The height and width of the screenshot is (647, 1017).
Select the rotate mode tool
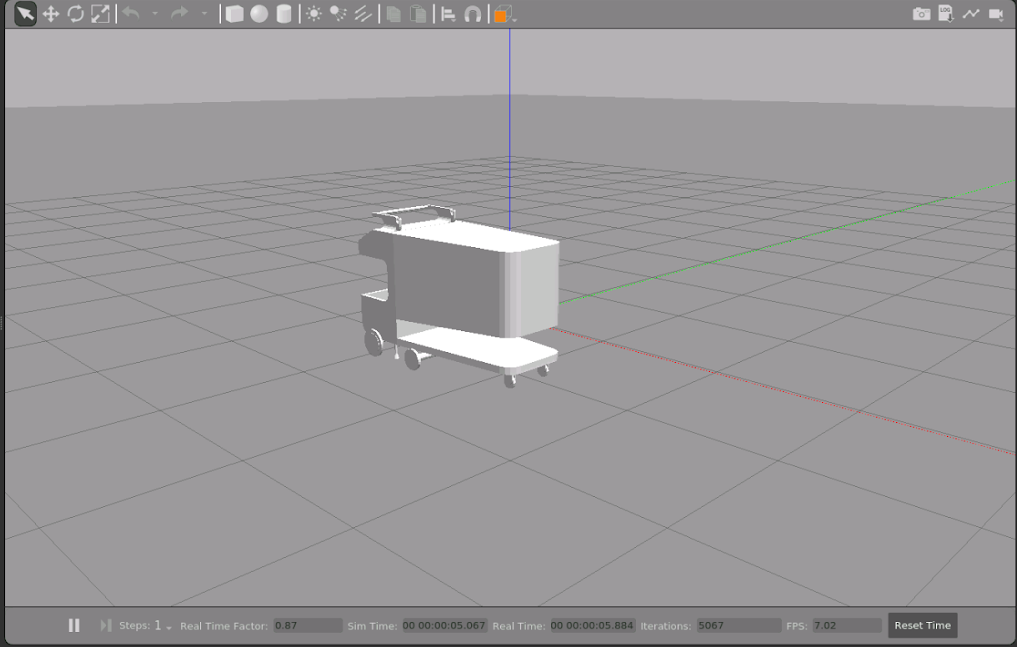(x=75, y=14)
